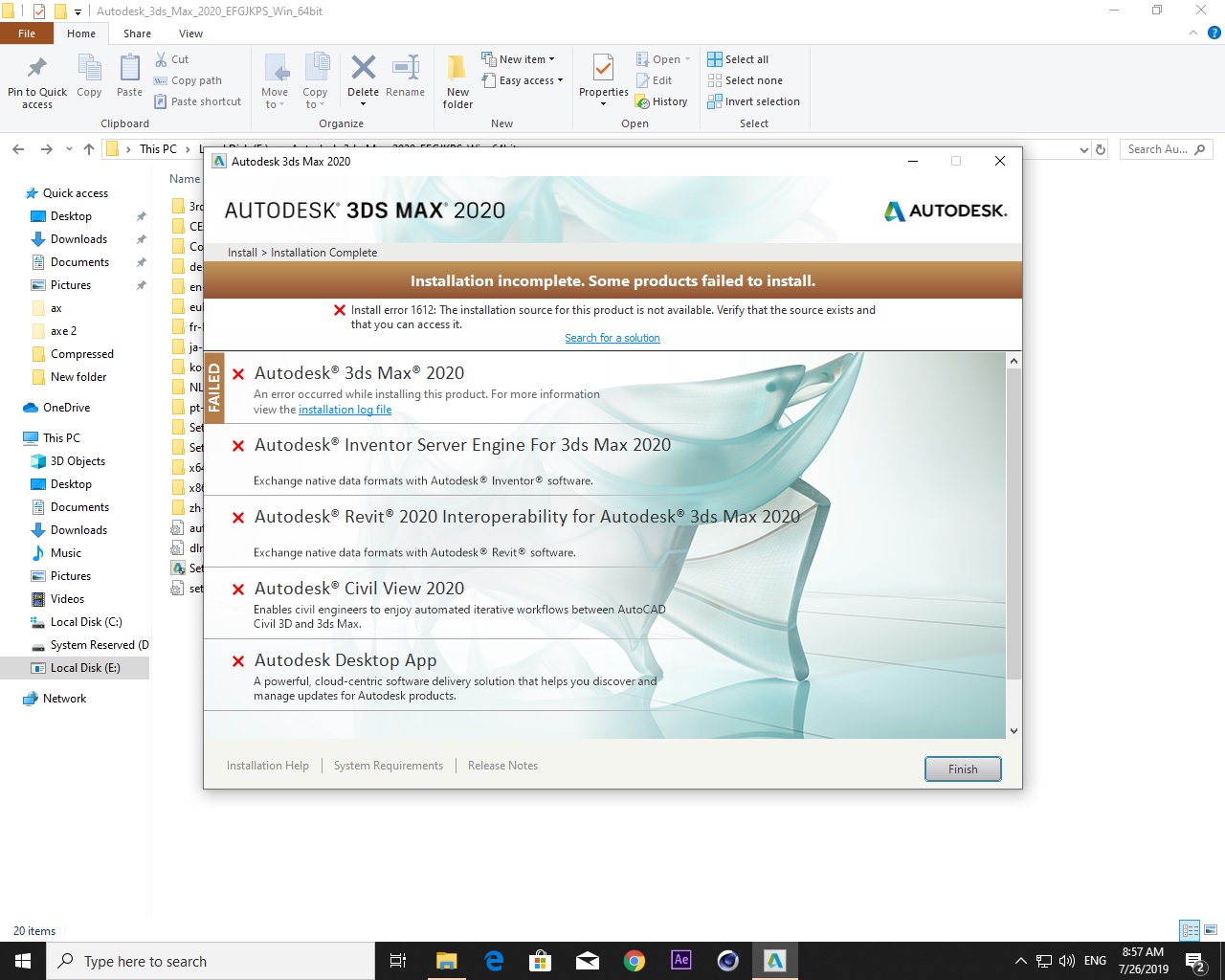Show hidden system tray icons
Screen dimensions: 1225x980
click(x=1020, y=961)
